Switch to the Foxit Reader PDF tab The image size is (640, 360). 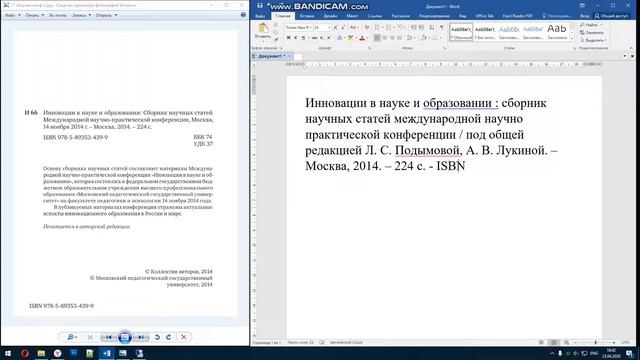517,16
